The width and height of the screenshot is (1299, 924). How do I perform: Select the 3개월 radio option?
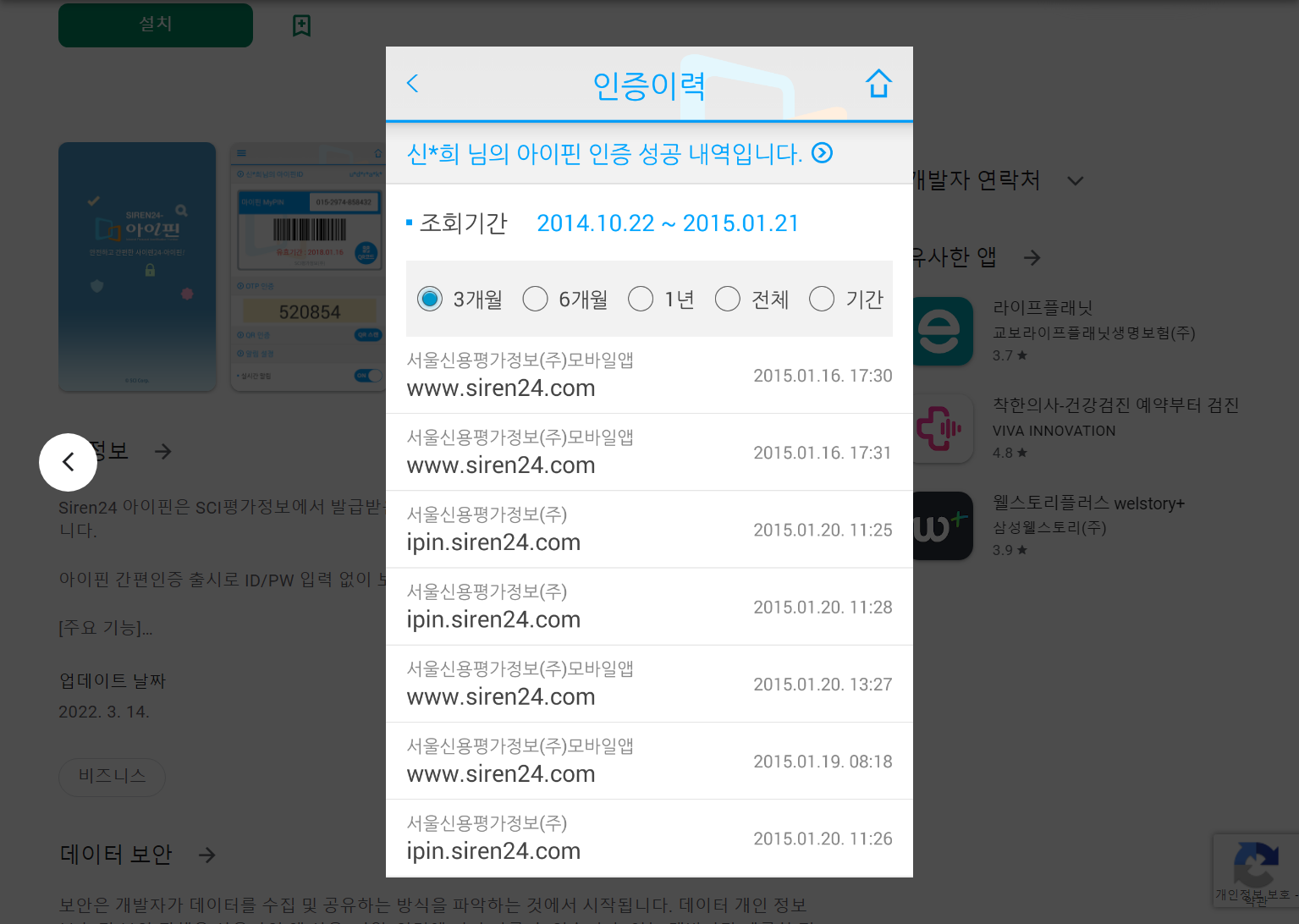(x=430, y=299)
